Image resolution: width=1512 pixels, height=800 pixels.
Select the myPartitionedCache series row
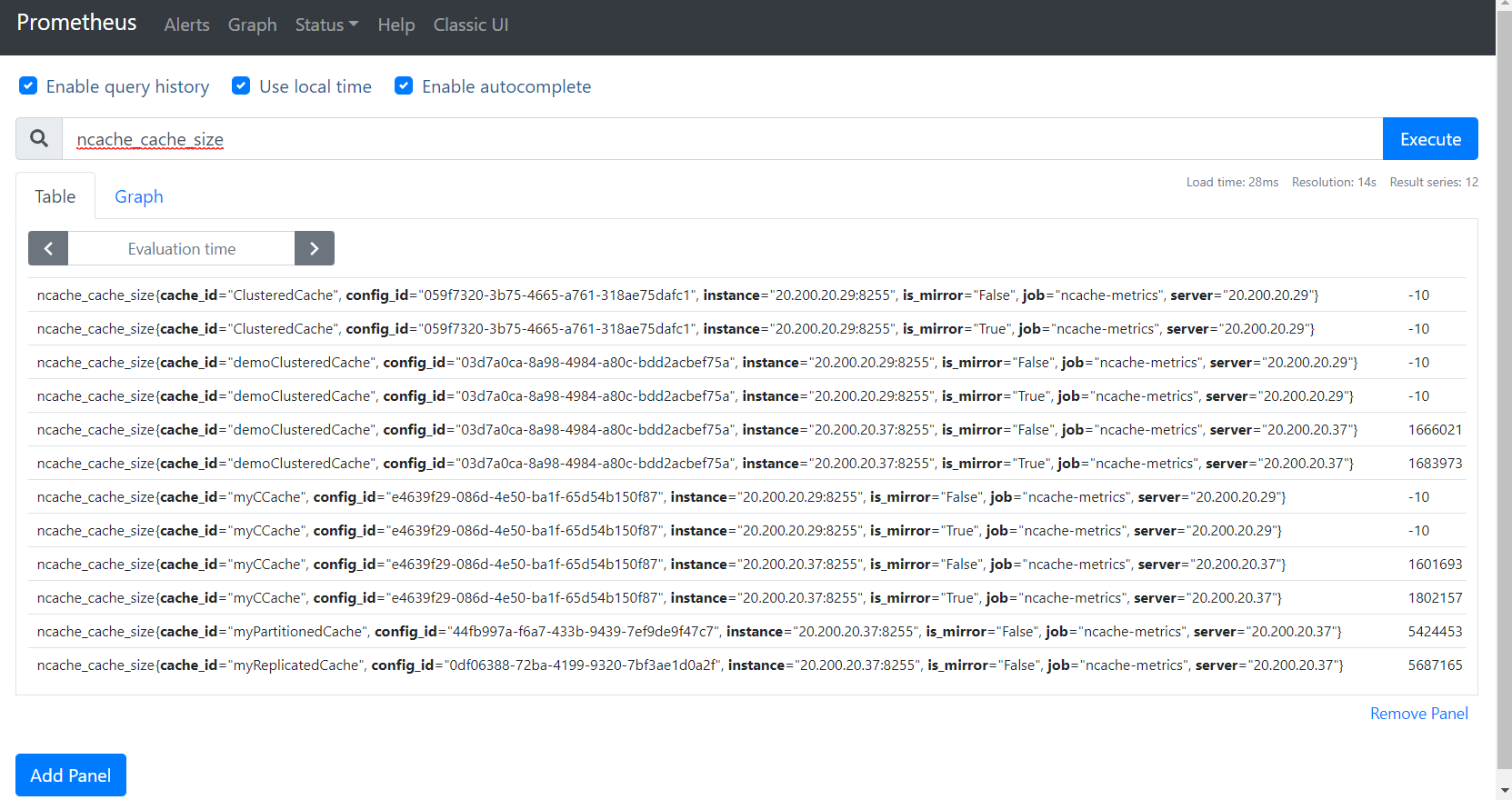click(747, 631)
